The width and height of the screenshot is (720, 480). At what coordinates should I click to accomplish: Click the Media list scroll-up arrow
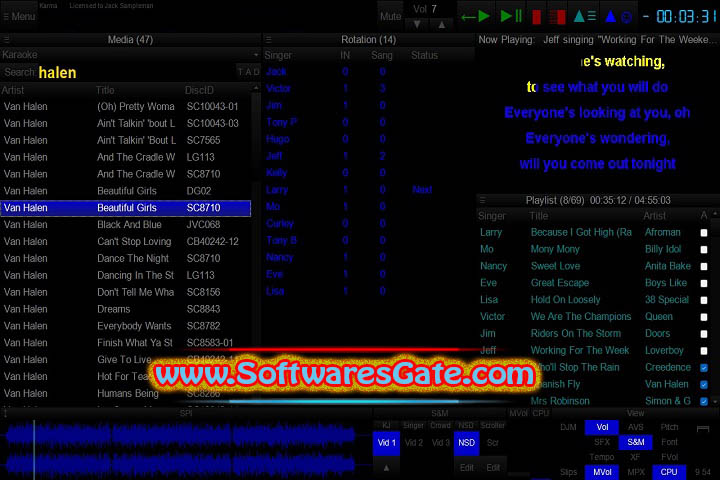256,88
